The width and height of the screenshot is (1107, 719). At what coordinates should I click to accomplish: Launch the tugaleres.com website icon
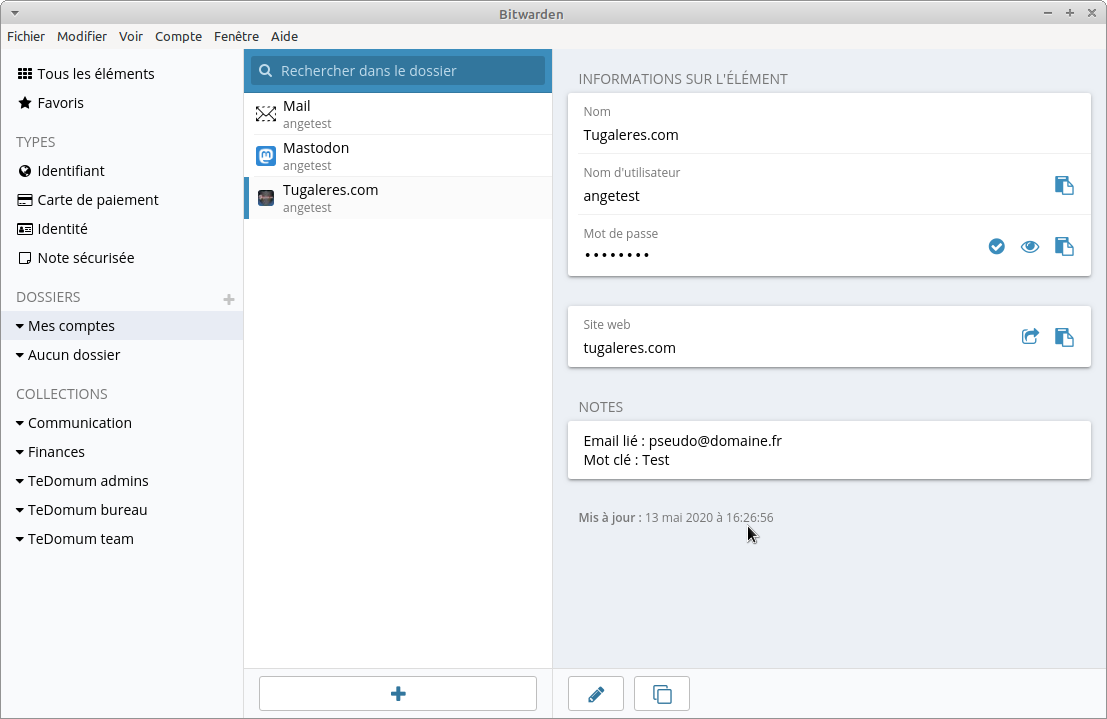1029,337
